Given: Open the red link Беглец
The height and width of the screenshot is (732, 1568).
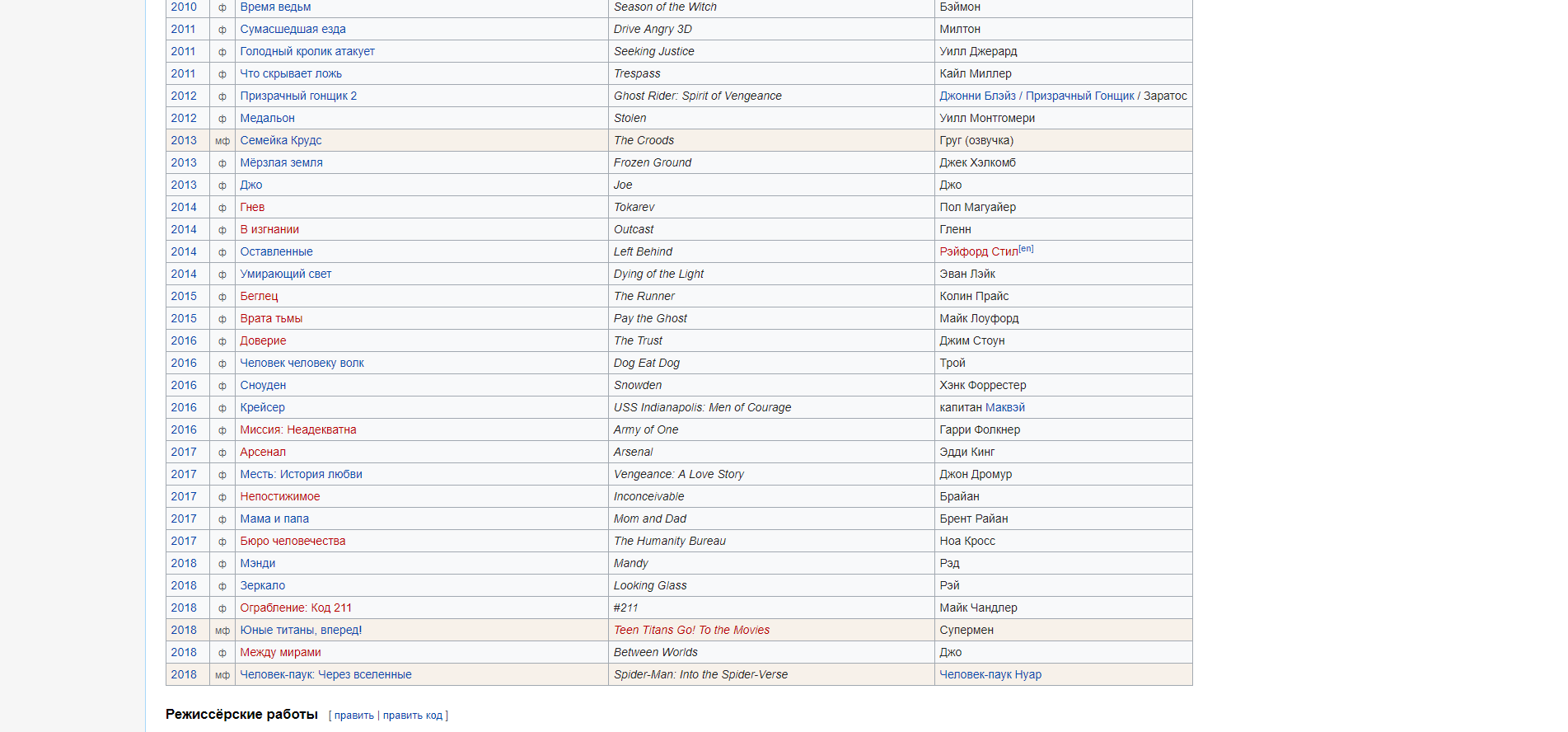Looking at the screenshot, I should (x=259, y=296).
